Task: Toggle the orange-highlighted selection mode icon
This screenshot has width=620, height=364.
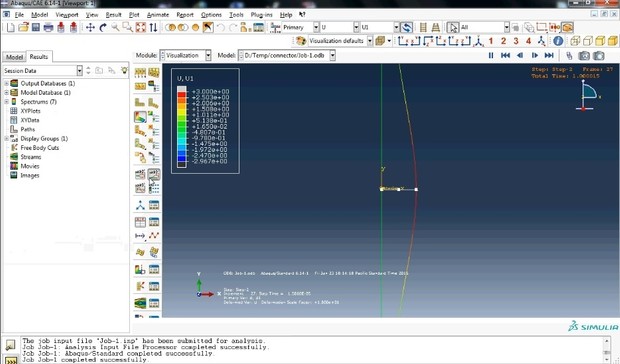Action: 567,27
